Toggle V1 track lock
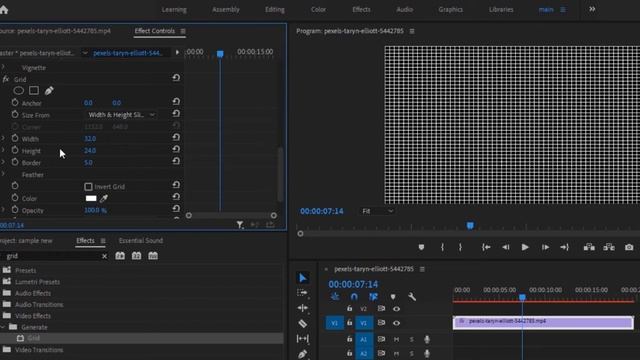This screenshot has width=640, height=360. coord(349,322)
